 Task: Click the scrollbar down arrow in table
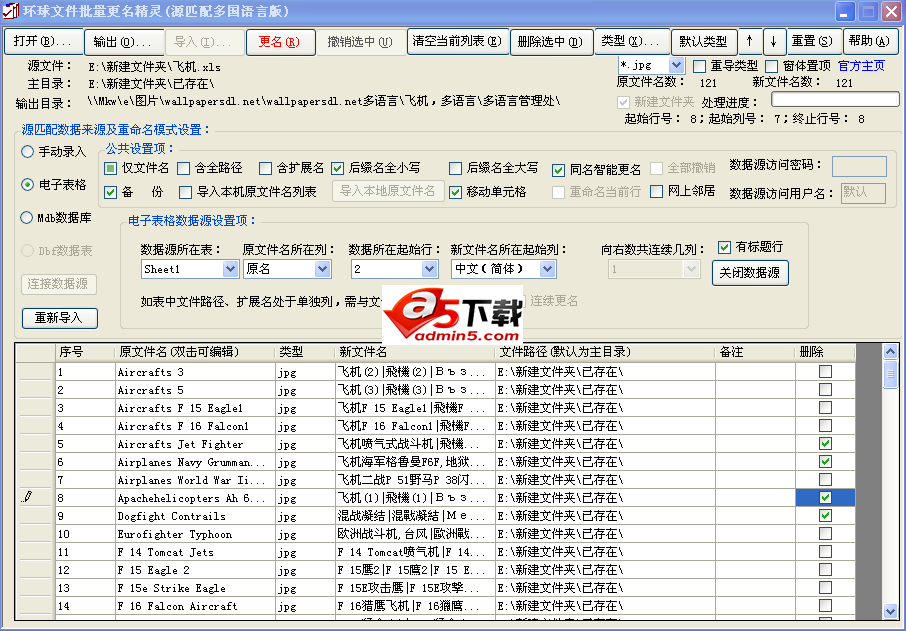click(x=890, y=611)
